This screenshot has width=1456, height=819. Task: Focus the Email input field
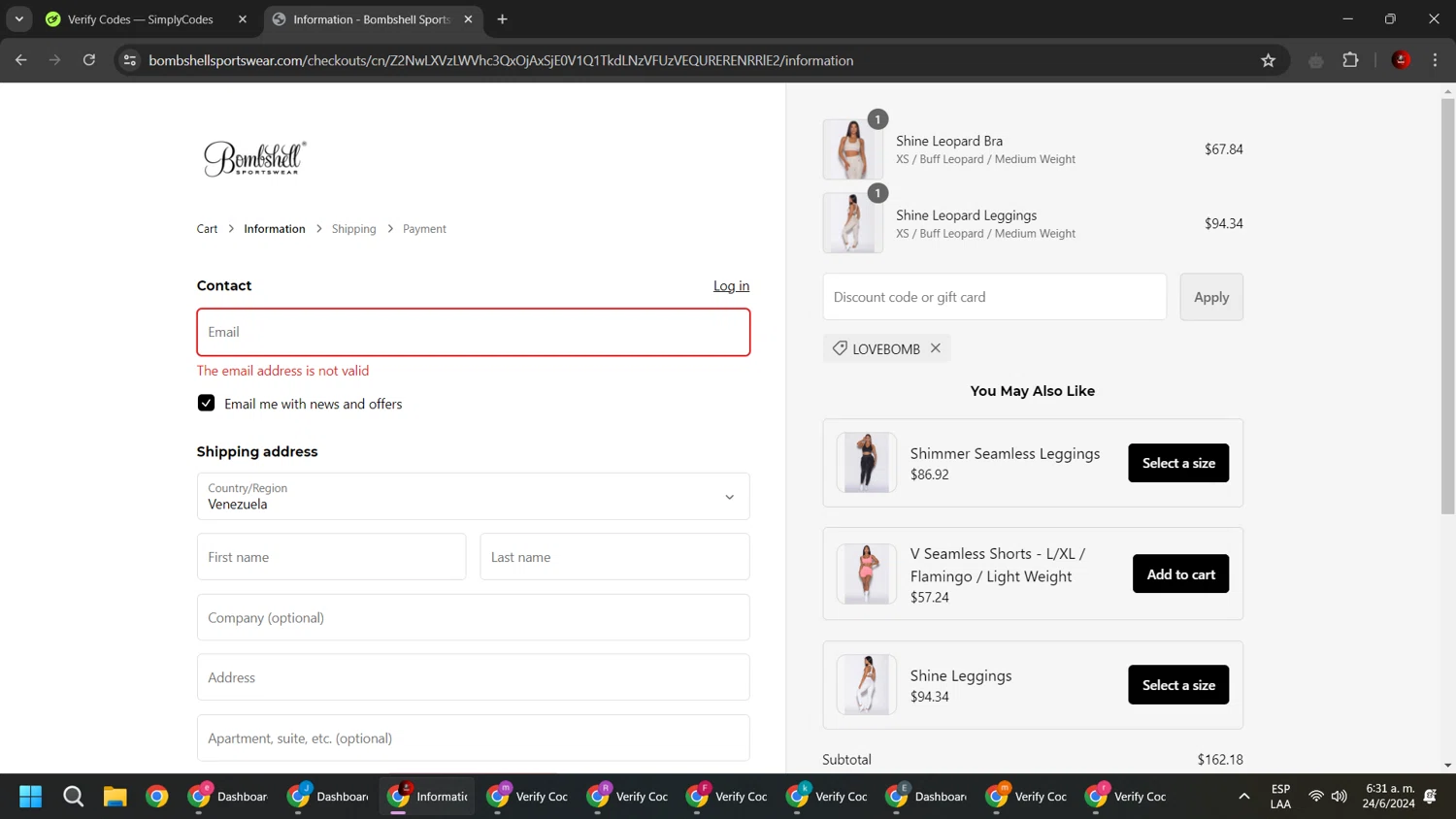coord(474,332)
